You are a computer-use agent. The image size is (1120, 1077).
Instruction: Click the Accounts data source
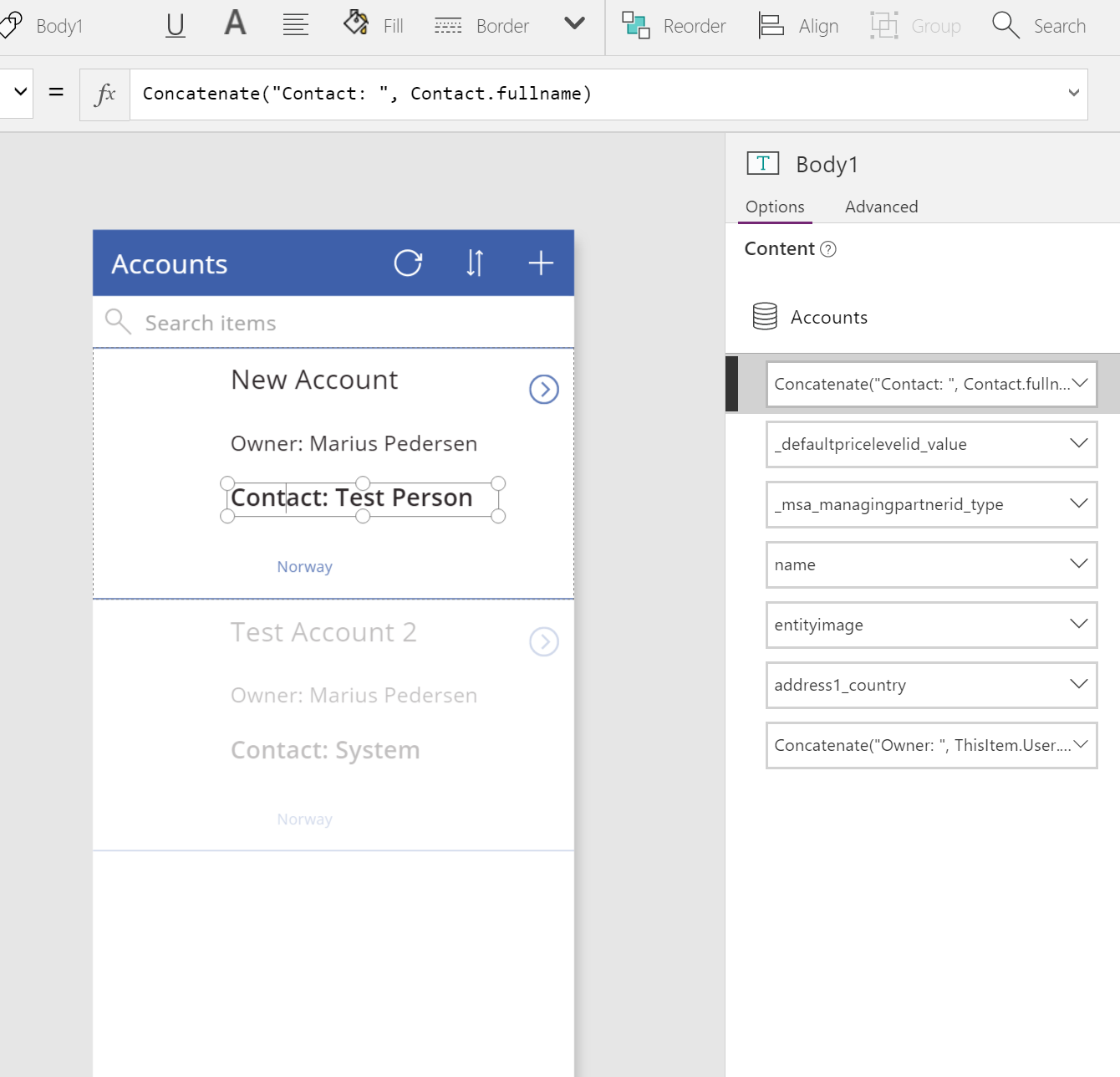pos(829,318)
